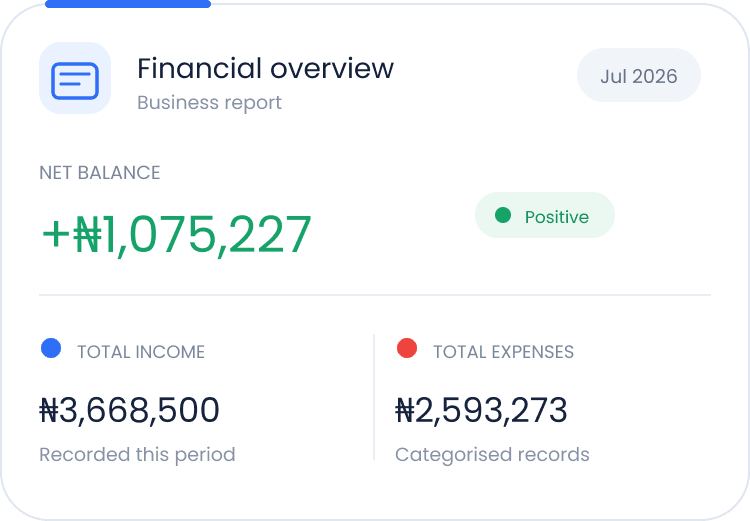Click the ₦3,668,500 income value
Screen dimensions: 750x521
pyautogui.click(x=129, y=410)
